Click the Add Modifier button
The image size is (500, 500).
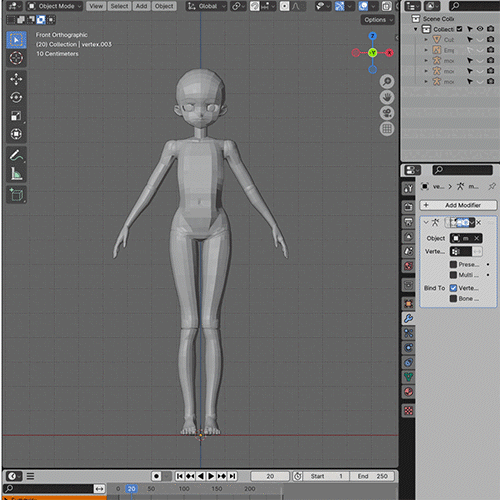(x=458, y=205)
